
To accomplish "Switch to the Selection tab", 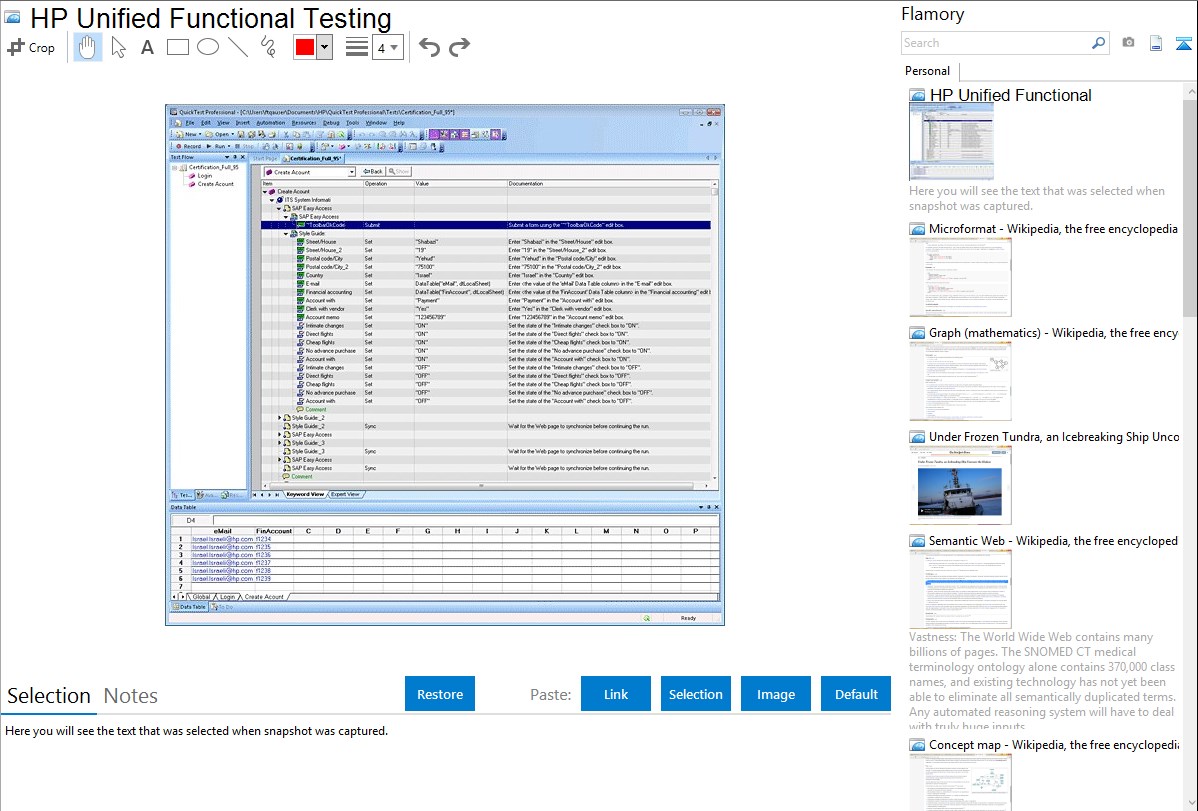I will (x=49, y=696).
